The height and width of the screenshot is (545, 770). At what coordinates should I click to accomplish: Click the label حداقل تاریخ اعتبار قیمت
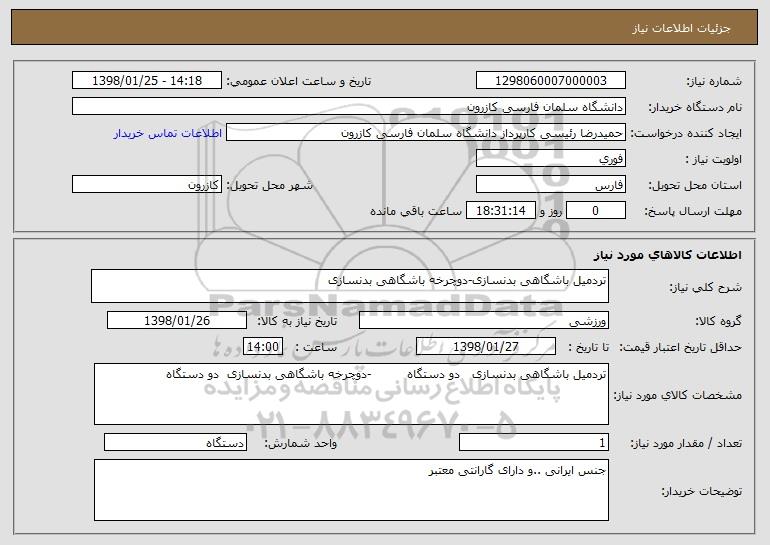(680, 347)
